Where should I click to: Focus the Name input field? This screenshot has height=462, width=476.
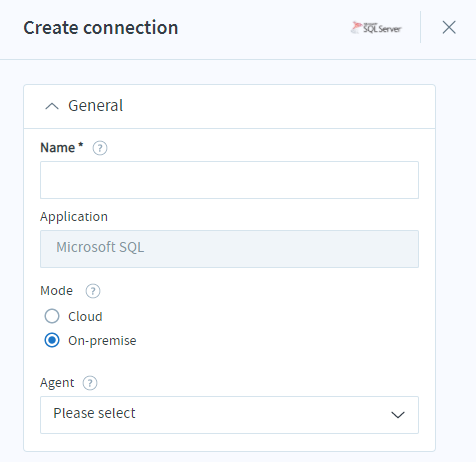(x=229, y=180)
